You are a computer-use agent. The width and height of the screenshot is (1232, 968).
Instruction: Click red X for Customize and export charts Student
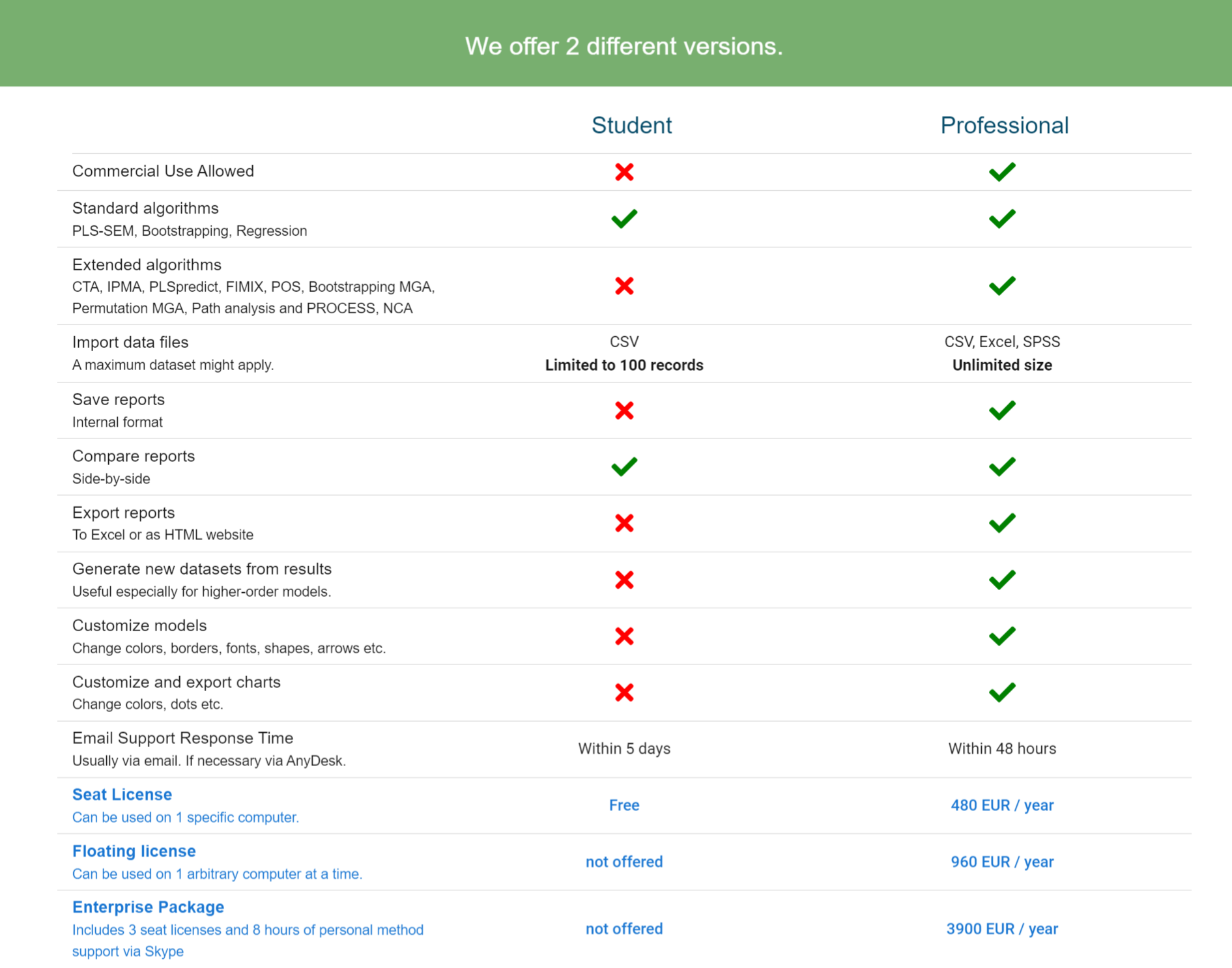624,692
